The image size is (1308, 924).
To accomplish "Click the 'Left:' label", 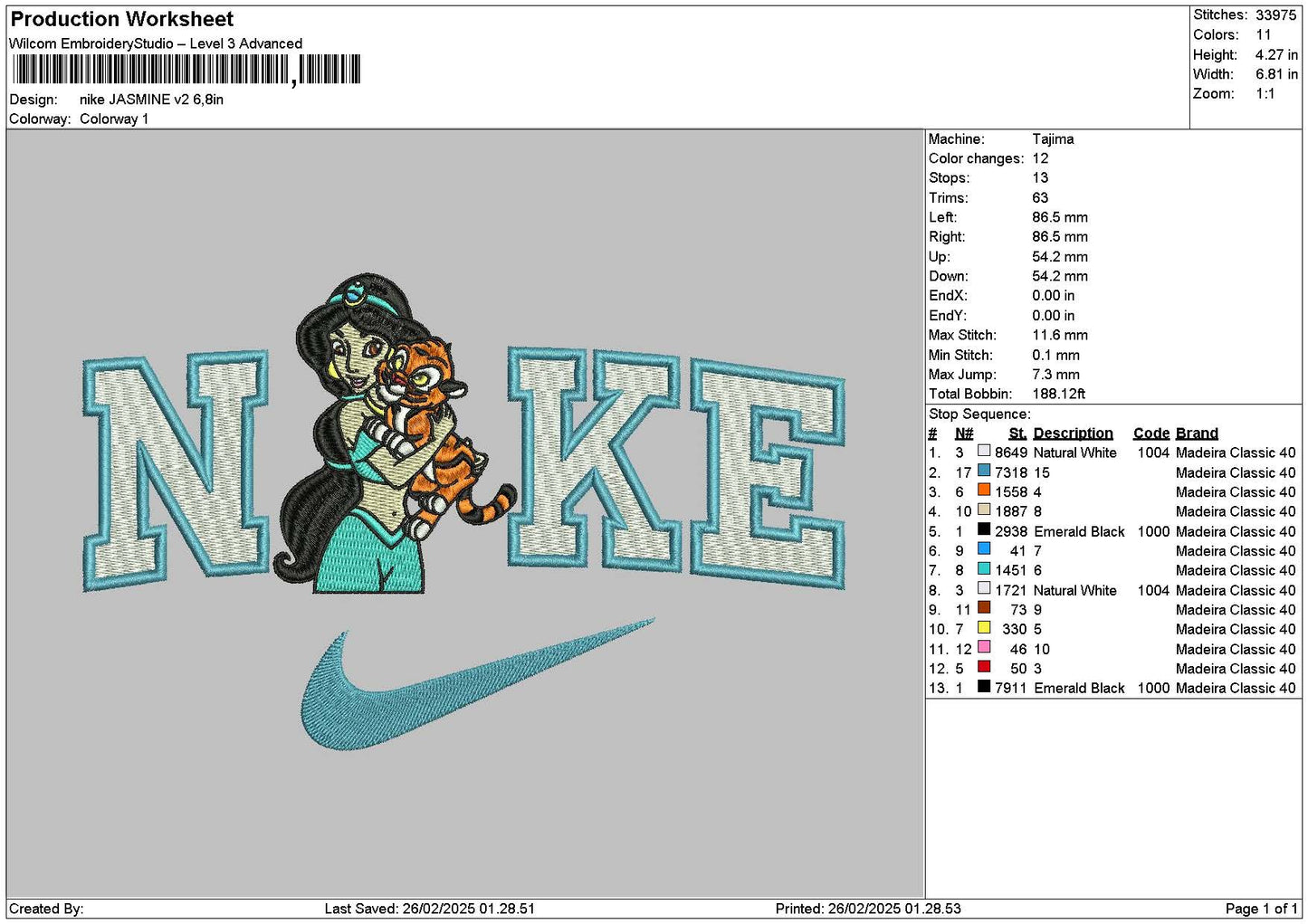I will tap(942, 217).
